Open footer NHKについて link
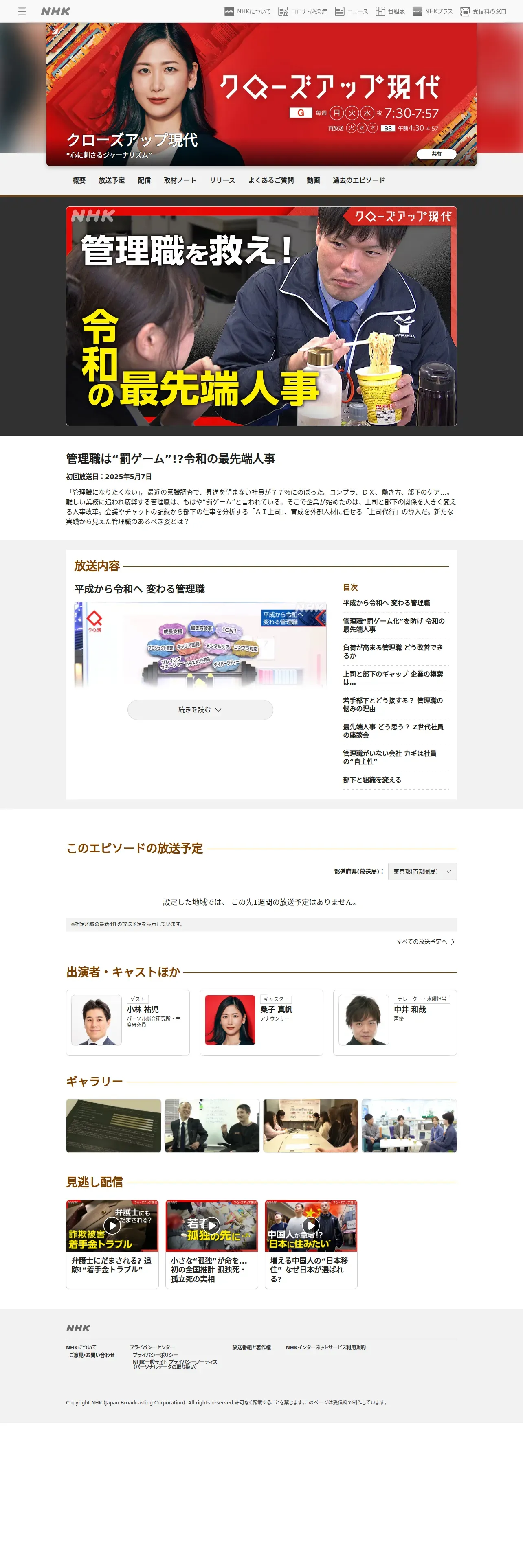The image size is (523, 1568). tap(81, 1348)
